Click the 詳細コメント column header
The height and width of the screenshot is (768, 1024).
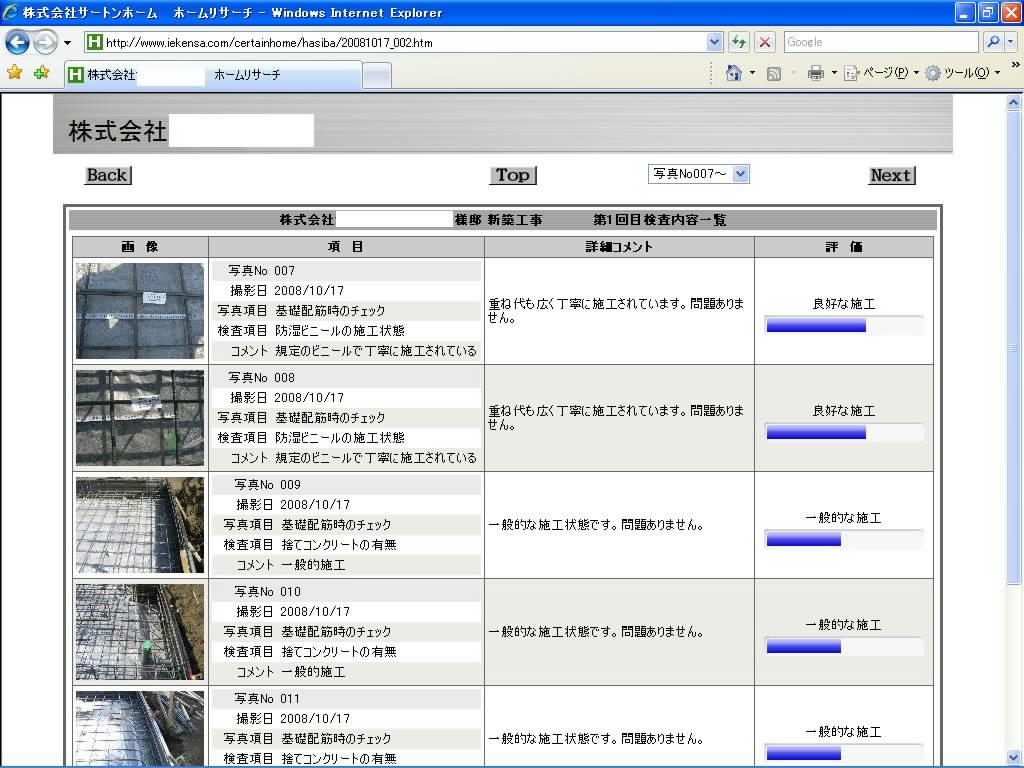[619, 247]
